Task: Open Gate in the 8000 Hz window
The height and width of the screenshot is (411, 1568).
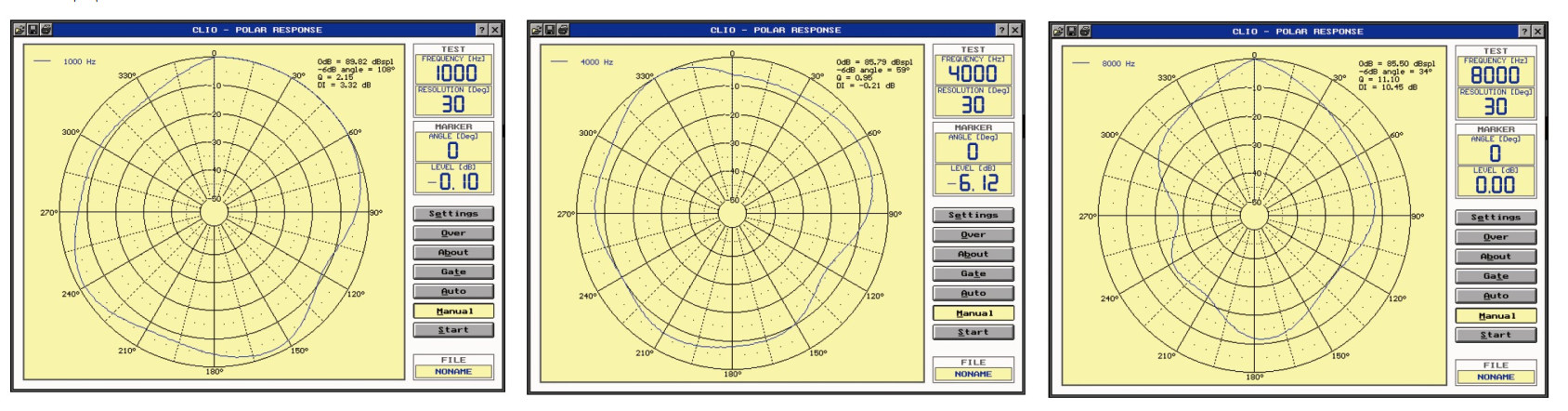Action: tap(1496, 276)
